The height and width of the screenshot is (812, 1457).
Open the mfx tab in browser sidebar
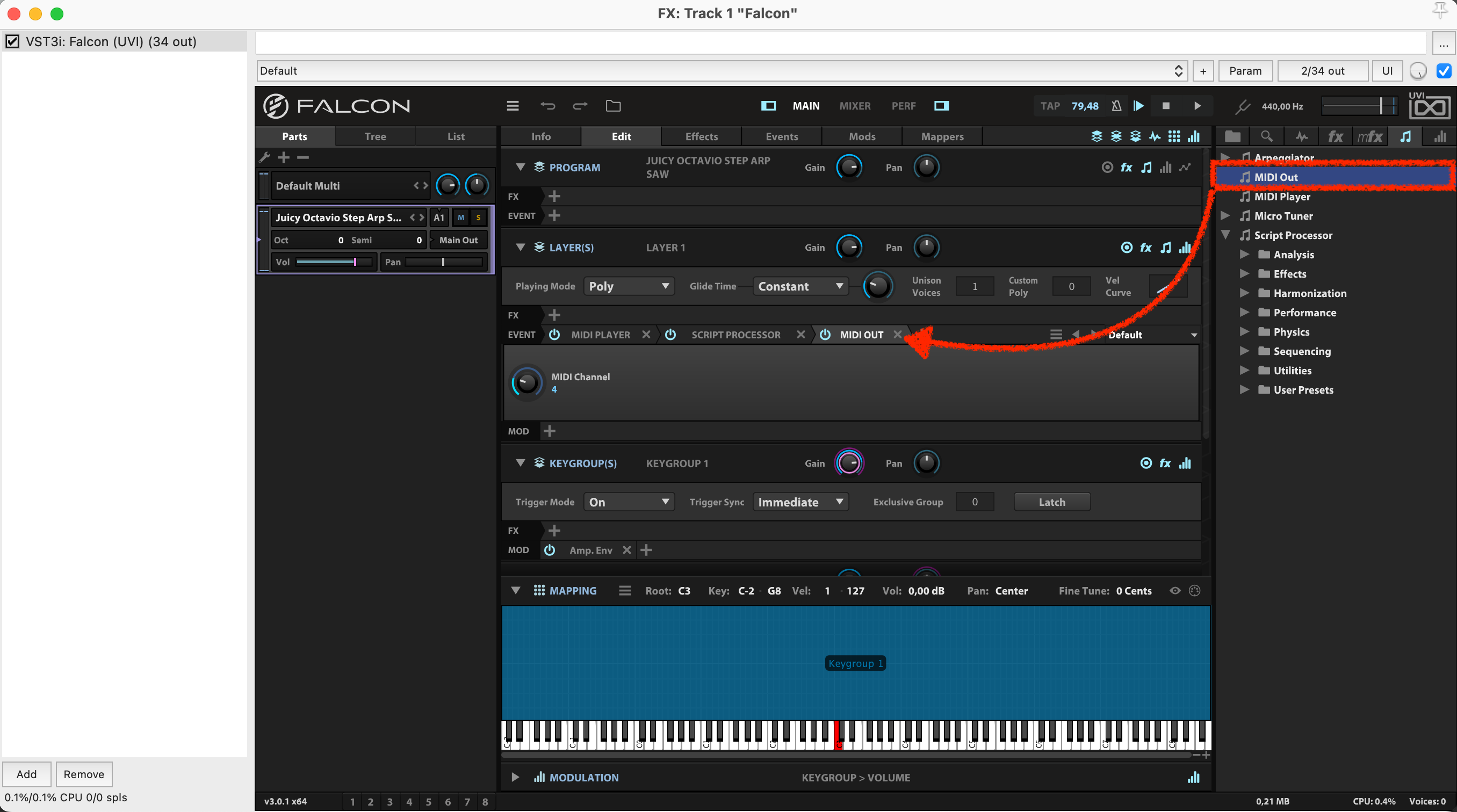click(1370, 136)
